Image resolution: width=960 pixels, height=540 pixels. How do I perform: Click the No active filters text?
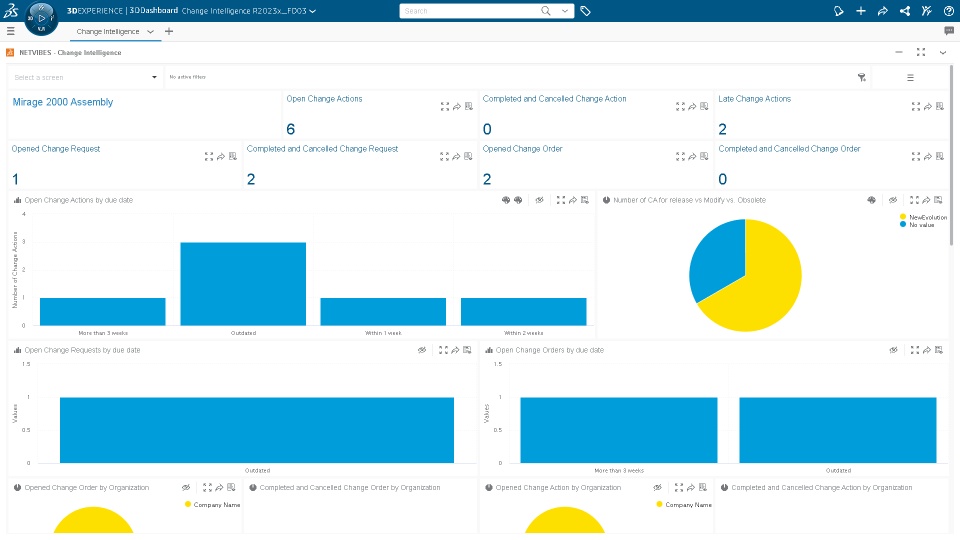[187, 77]
